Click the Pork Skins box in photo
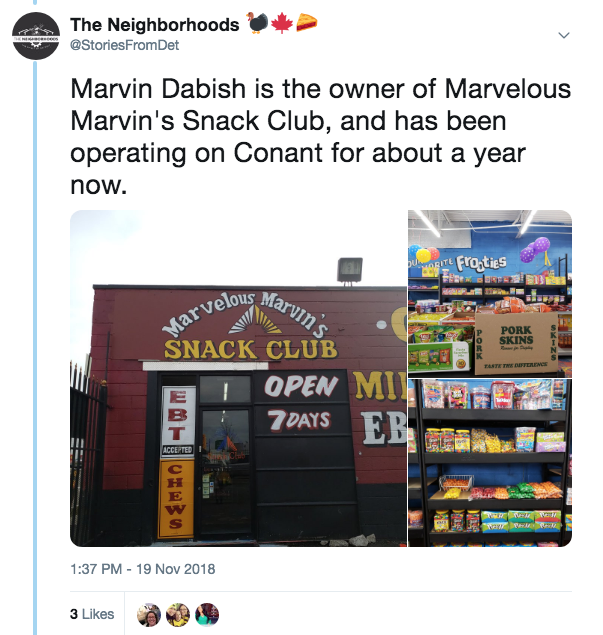 point(516,343)
